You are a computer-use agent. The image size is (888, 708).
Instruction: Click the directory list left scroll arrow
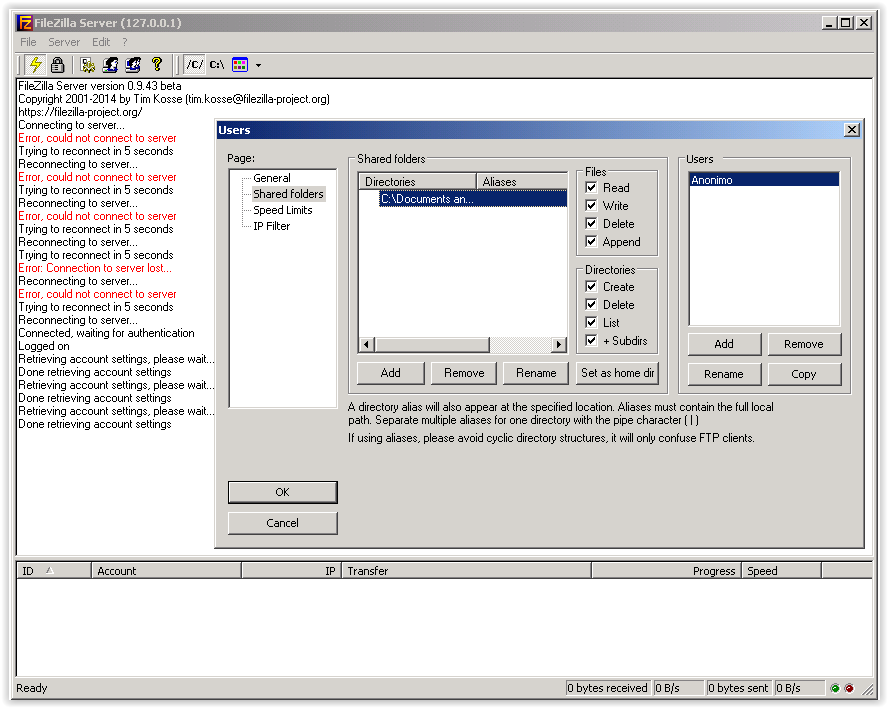[366, 344]
